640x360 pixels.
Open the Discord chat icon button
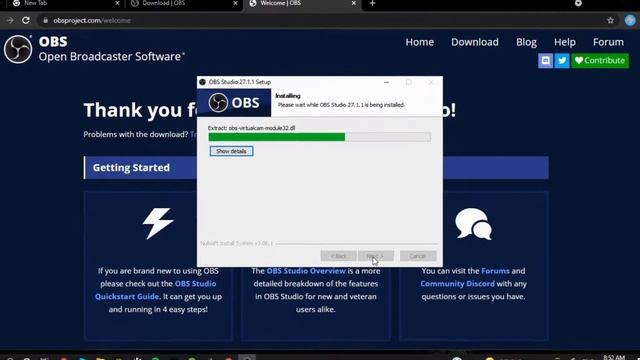pos(545,60)
